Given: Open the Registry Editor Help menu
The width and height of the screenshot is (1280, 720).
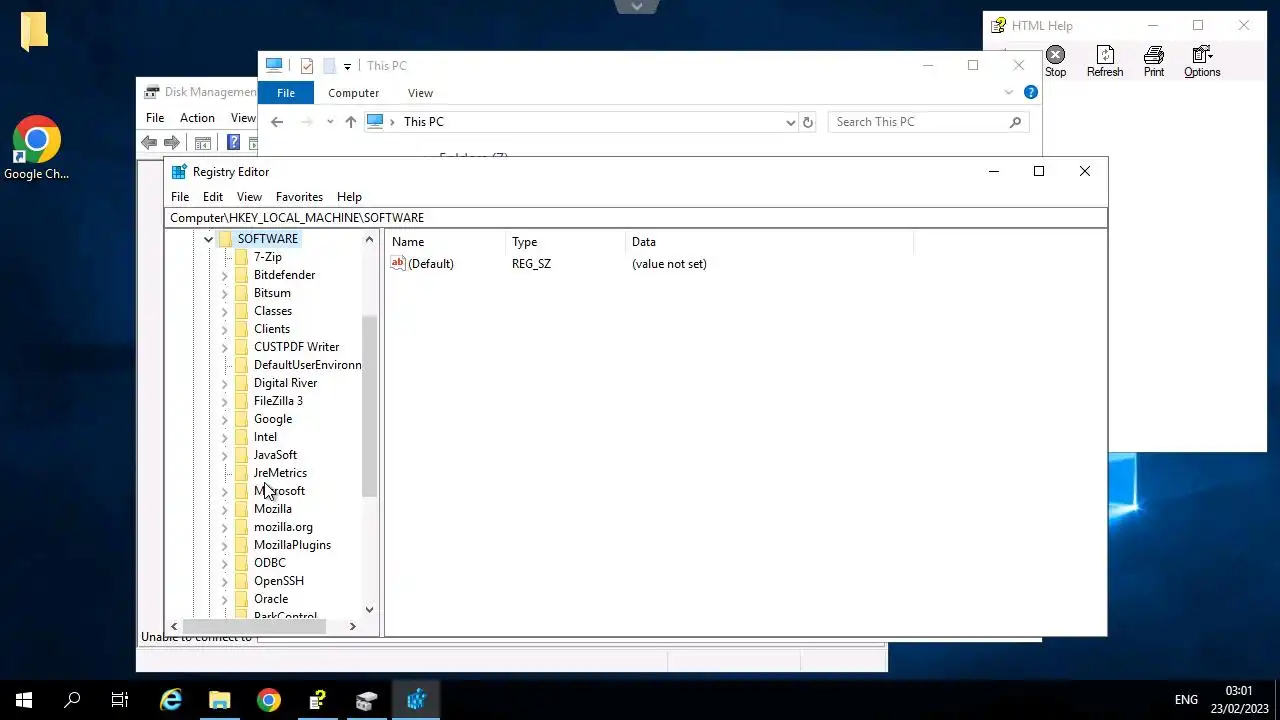Looking at the screenshot, I should point(349,197).
